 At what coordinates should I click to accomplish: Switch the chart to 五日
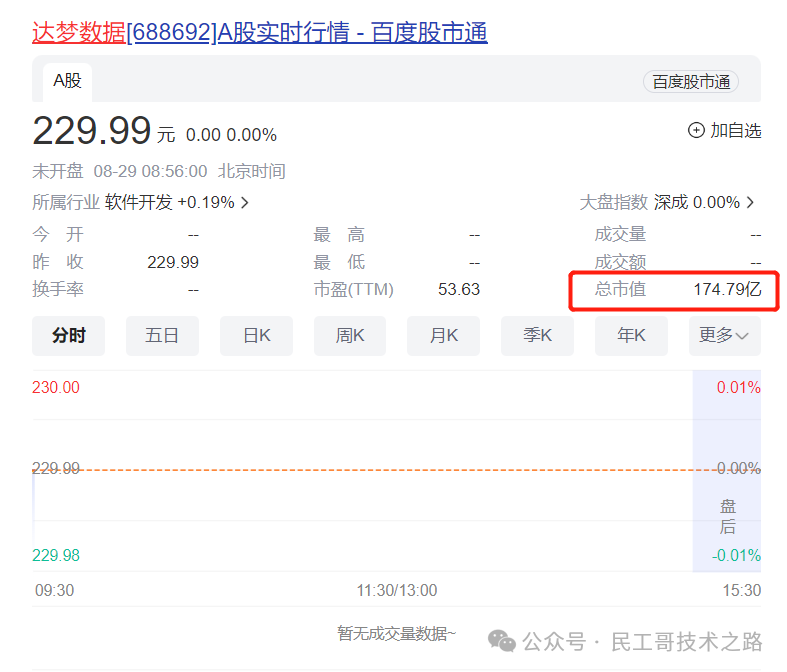162,336
